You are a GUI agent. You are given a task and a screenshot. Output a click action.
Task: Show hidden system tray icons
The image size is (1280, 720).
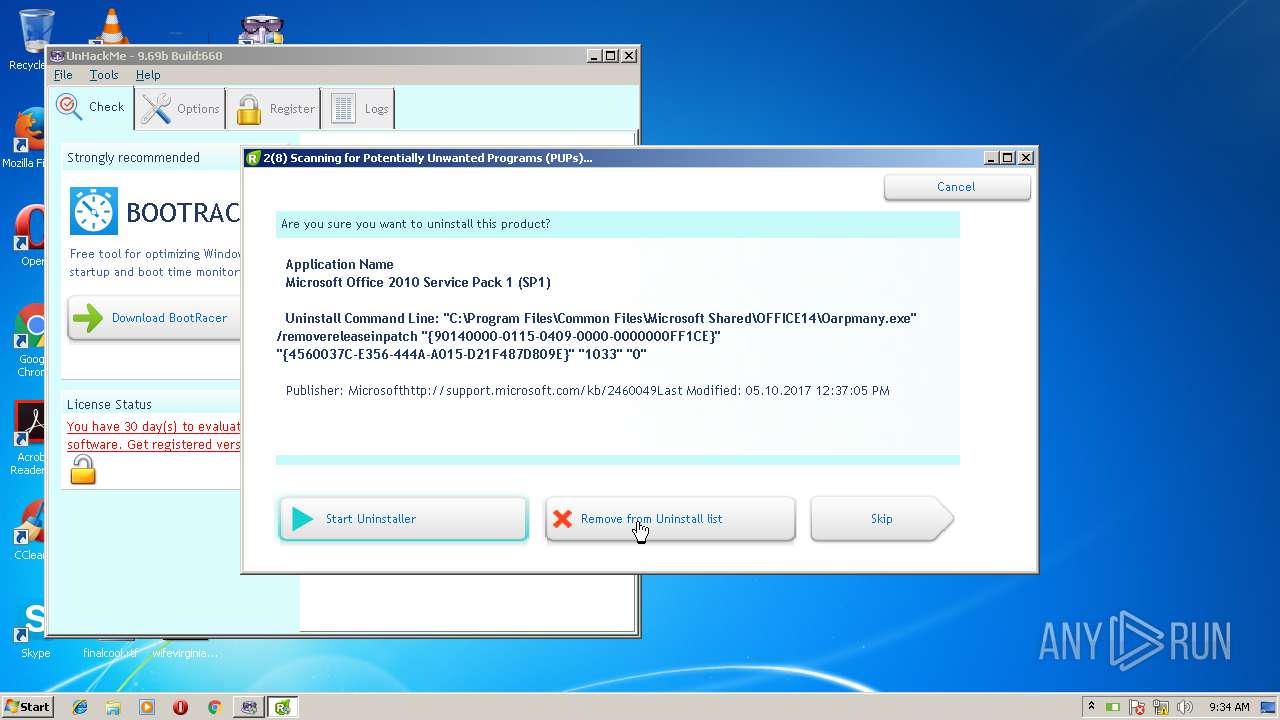[1091, 706]
